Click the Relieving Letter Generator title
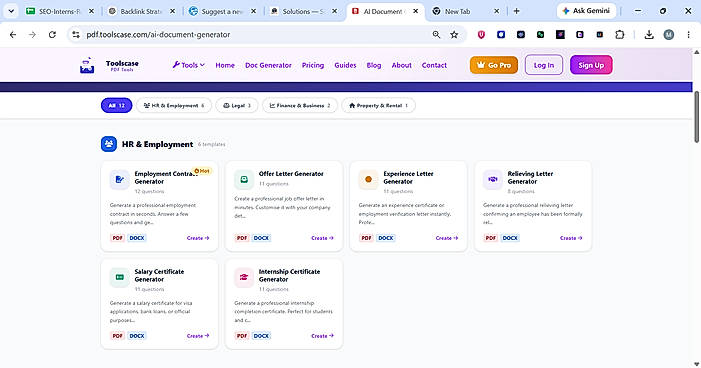Image resolution: width=701 pixels, height=368 pixels. pyautogui.click(x=530, y=178)
